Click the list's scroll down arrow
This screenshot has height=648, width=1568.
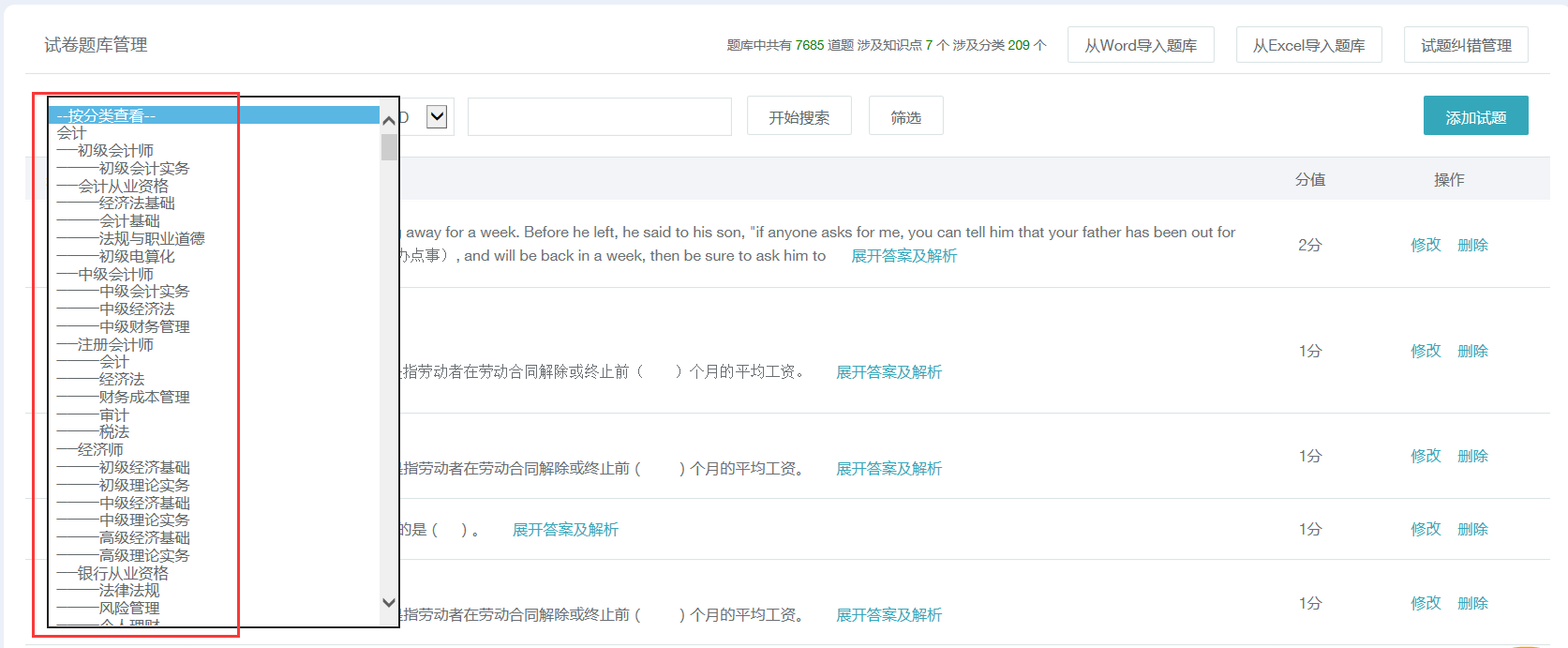click(x=389, y=603)
